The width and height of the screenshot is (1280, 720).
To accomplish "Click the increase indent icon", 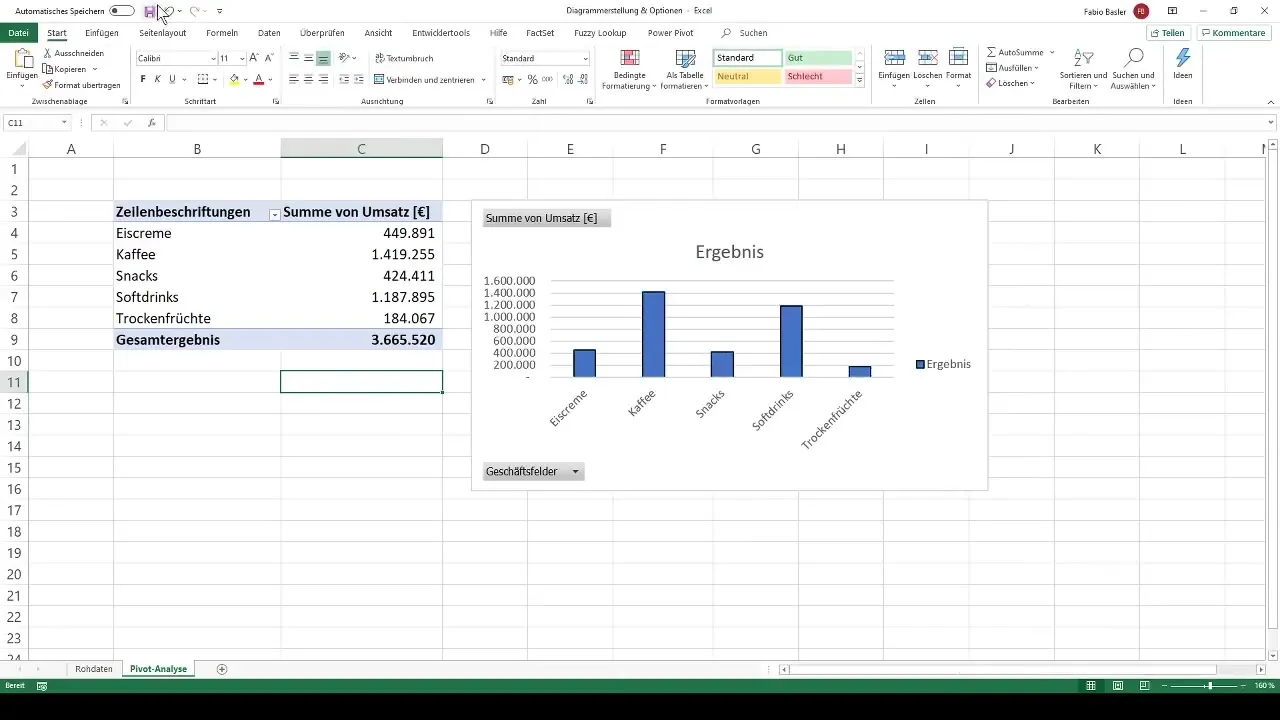I will point(359,79).
